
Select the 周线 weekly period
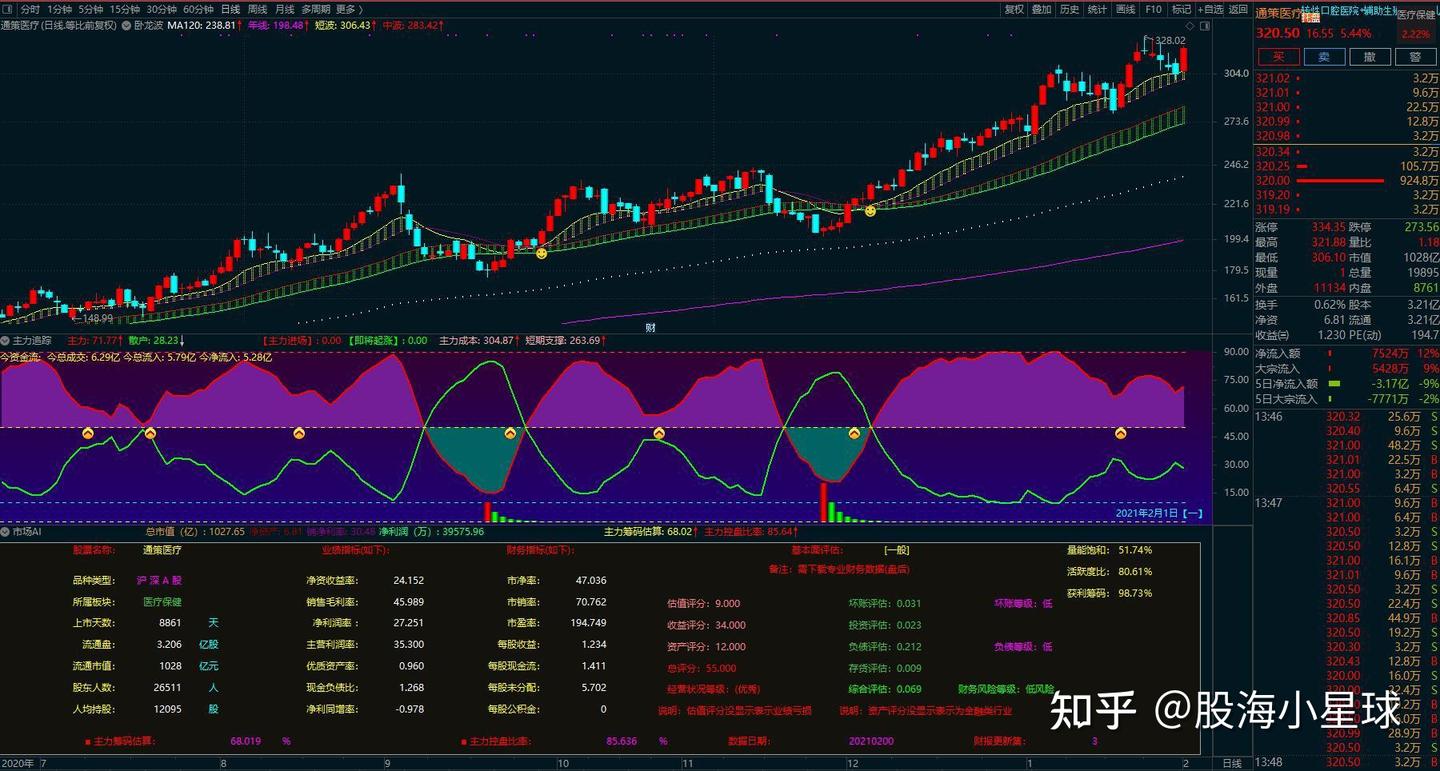(x=257, y=9)
